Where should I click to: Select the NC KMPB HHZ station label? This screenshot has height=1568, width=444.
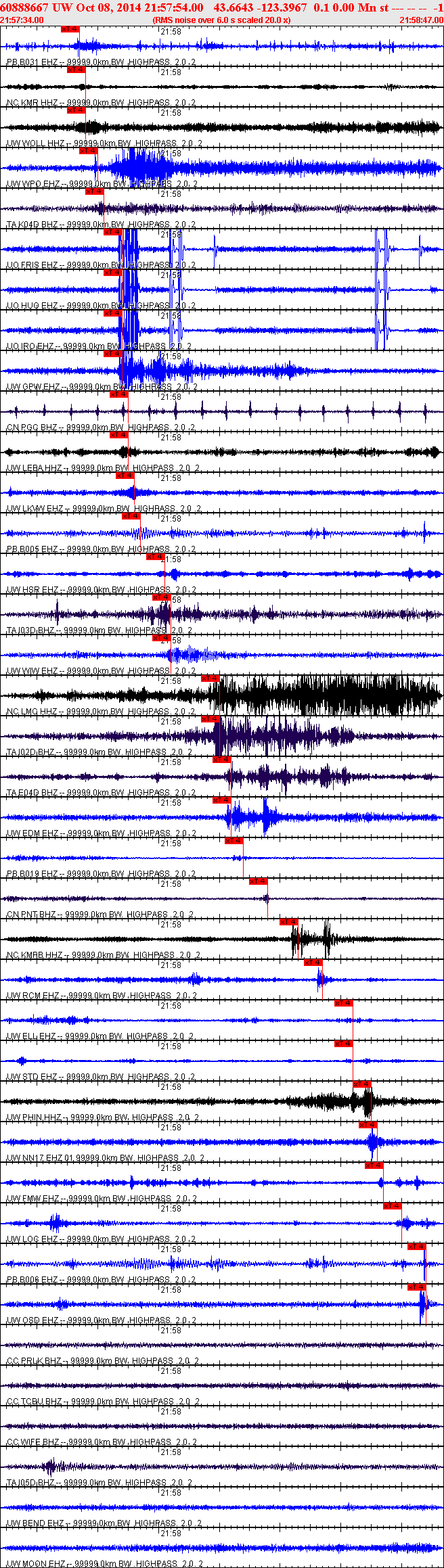(x=104, y=955)
